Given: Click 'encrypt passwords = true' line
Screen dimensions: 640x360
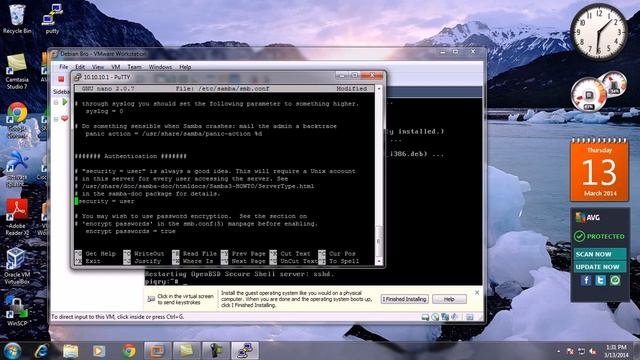Looking at the screenshot, I should 130,231.
